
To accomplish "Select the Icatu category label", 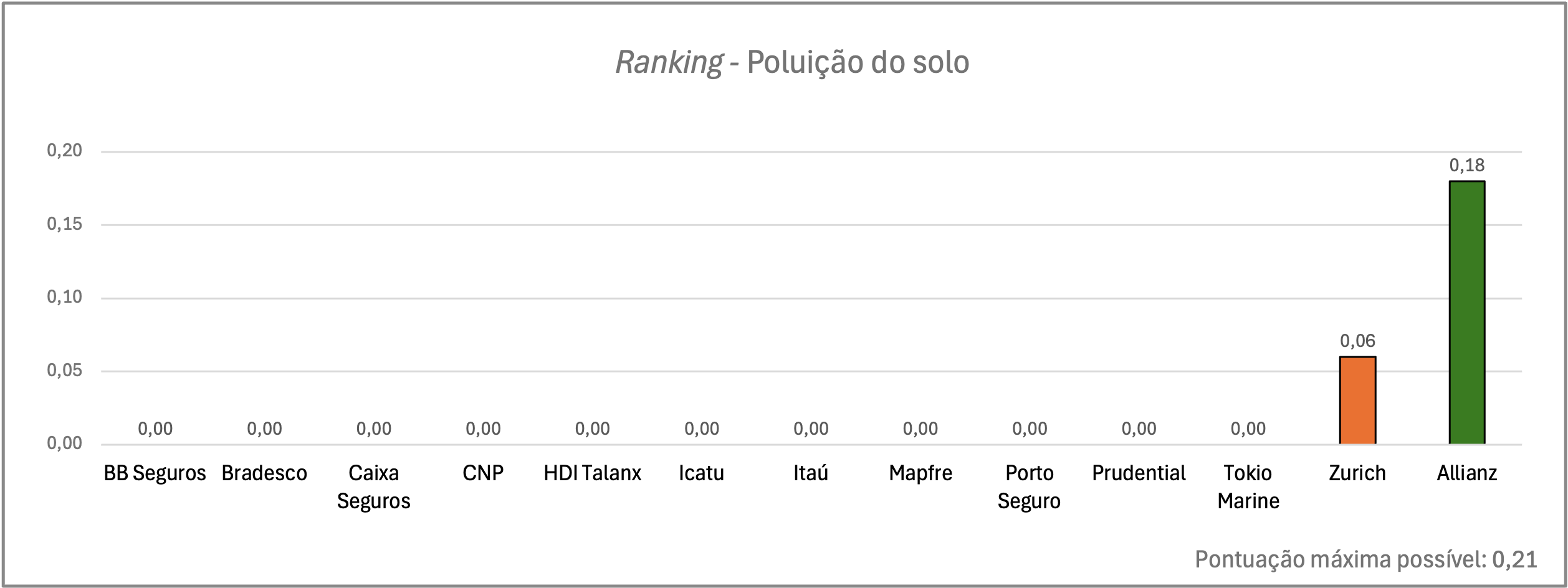I will pos(702,473).
